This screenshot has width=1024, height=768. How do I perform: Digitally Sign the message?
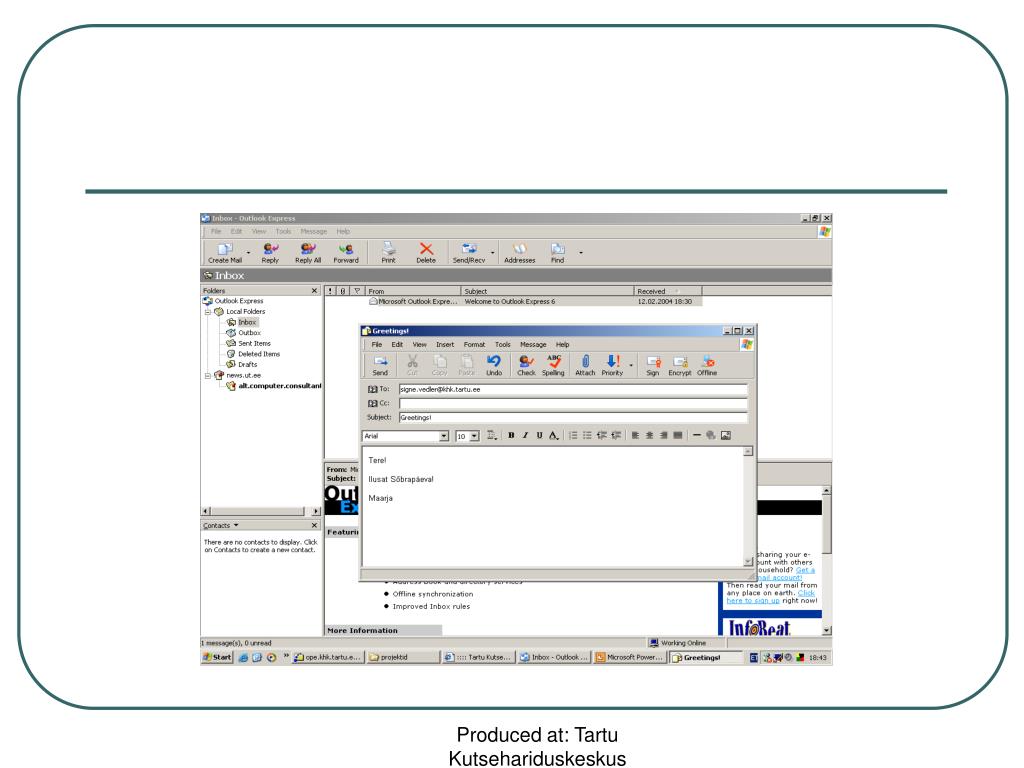click(x=652, y=365)
